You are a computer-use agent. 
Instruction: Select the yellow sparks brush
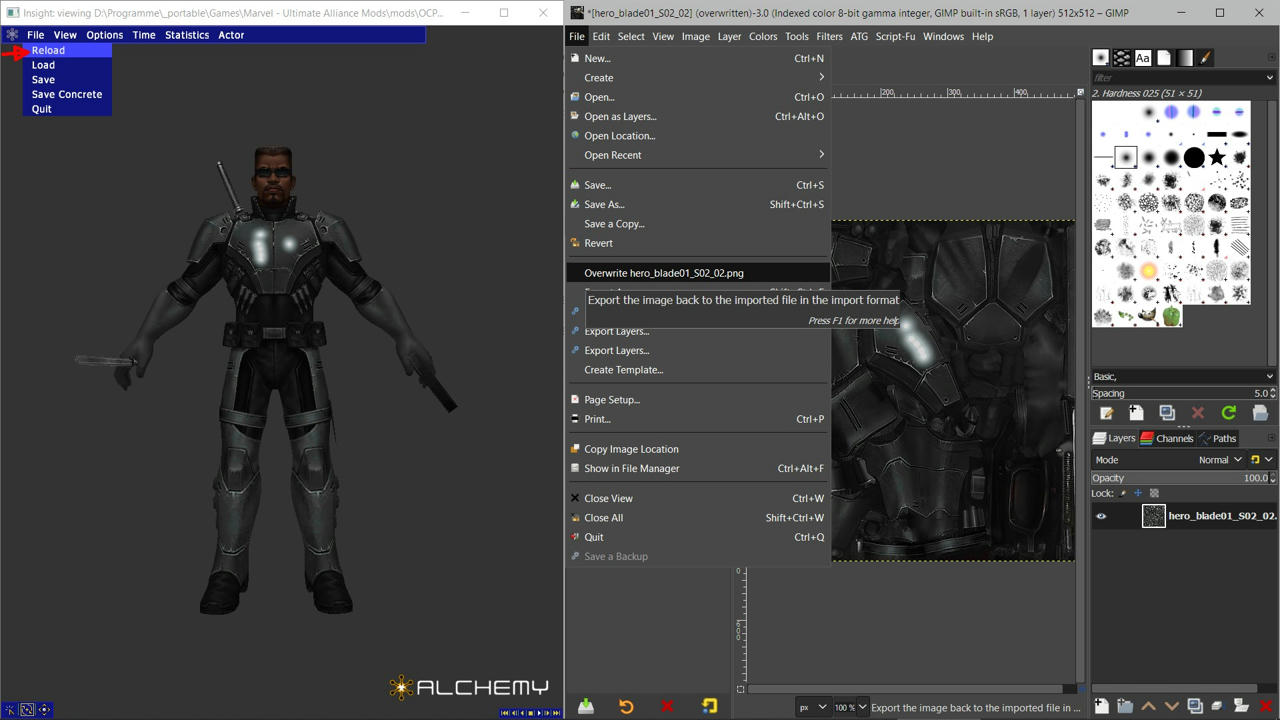(1149, 271)
